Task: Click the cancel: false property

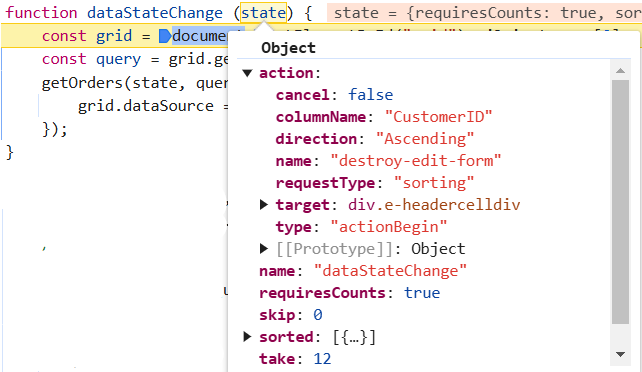Action: [x=334, y=95]
